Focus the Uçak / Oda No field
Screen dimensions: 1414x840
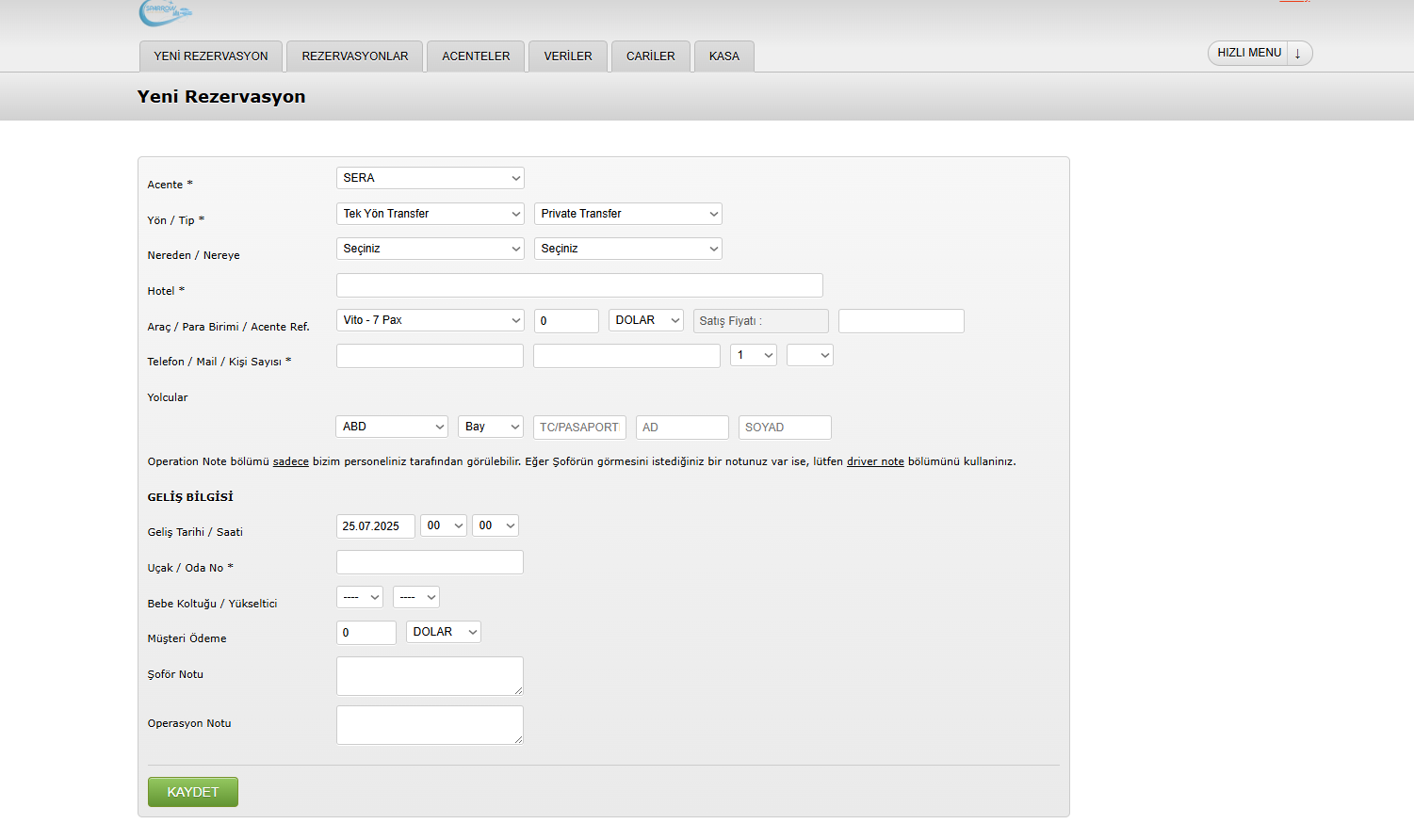[430, 562]
